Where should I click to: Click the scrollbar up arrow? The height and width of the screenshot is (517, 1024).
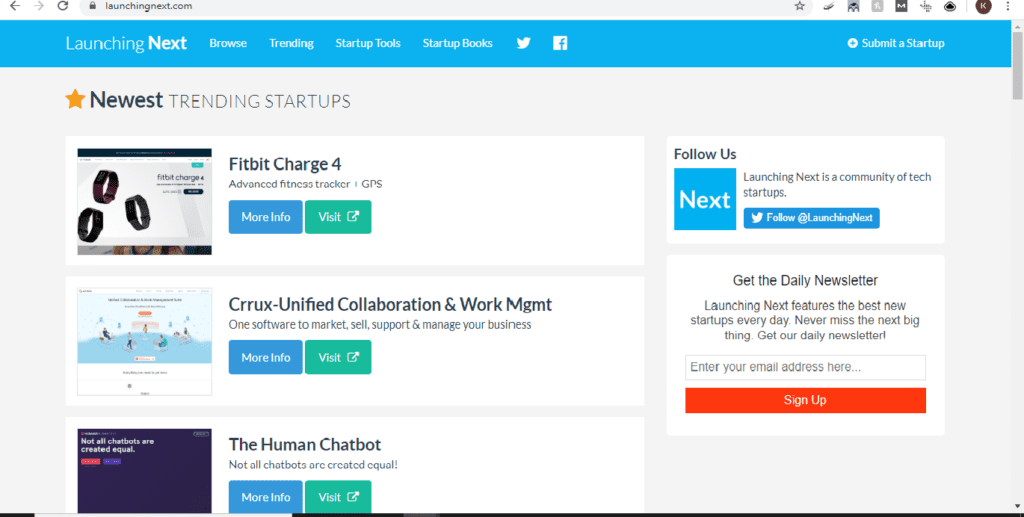pyautogui.click(x=1017, y=26)
